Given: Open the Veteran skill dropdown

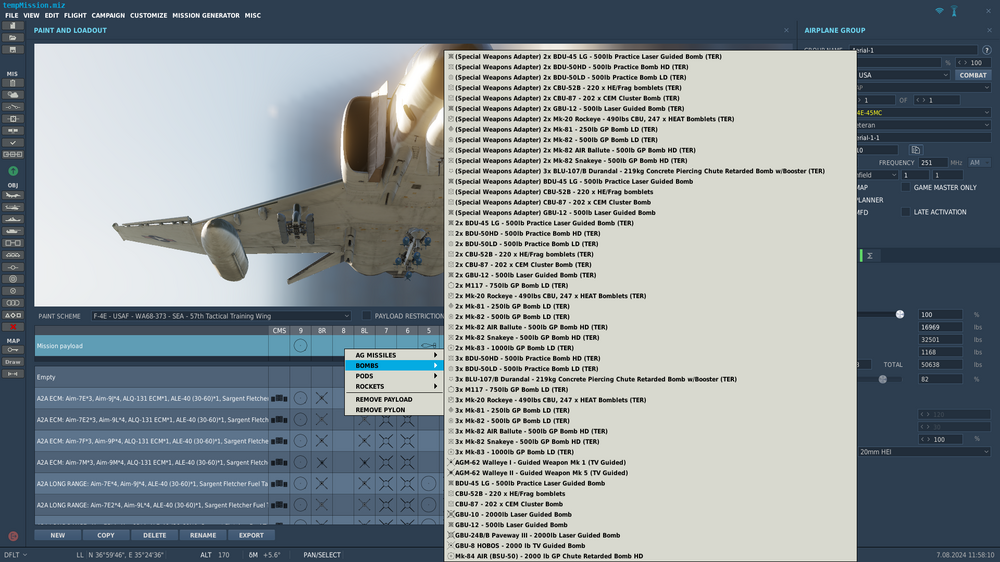Looking at the screenshot, I should [923, 125].
